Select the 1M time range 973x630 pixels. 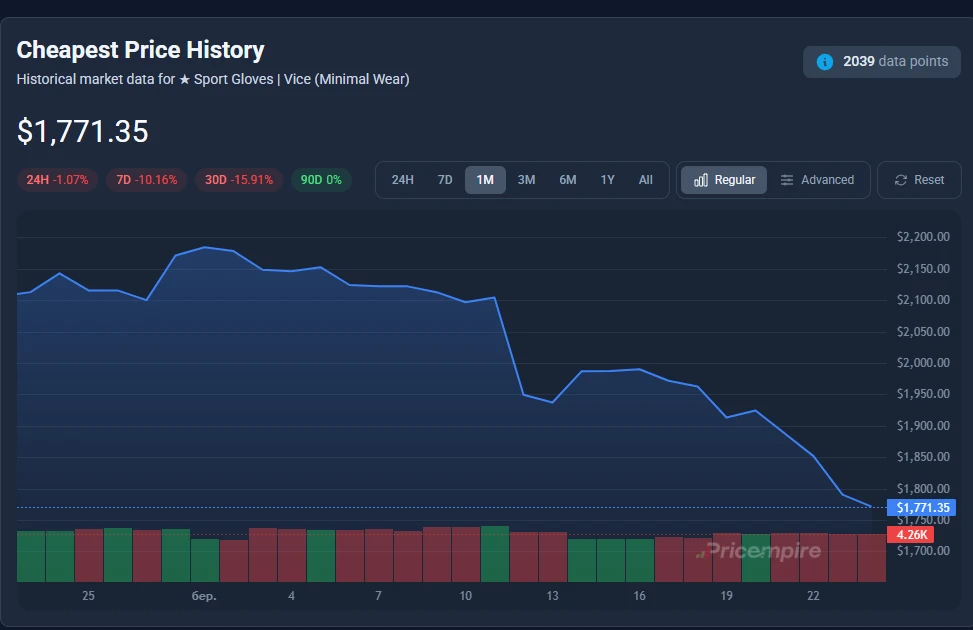485,180
